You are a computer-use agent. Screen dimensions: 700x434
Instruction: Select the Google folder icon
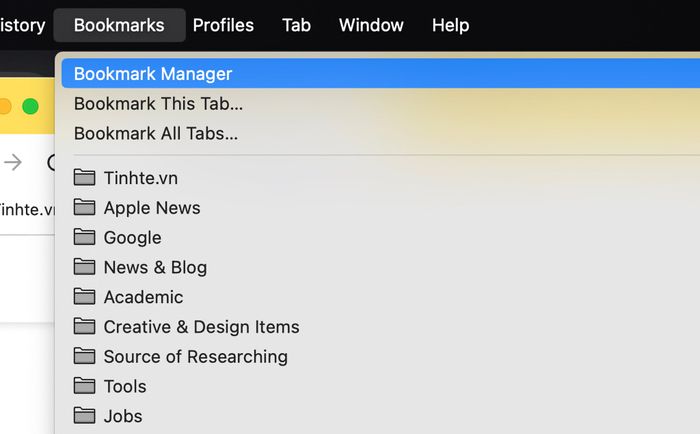point(84,237)
